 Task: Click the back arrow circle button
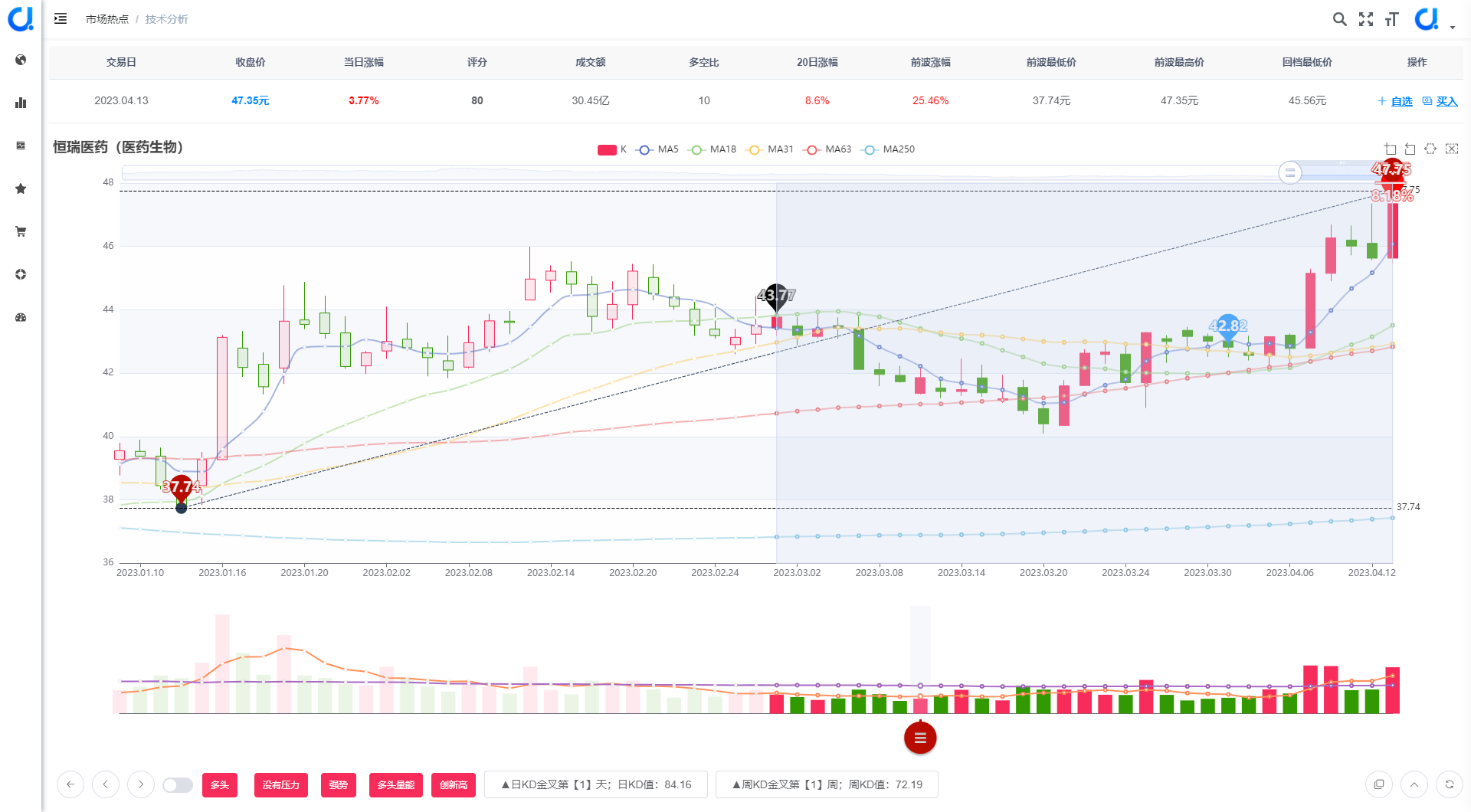70,784
